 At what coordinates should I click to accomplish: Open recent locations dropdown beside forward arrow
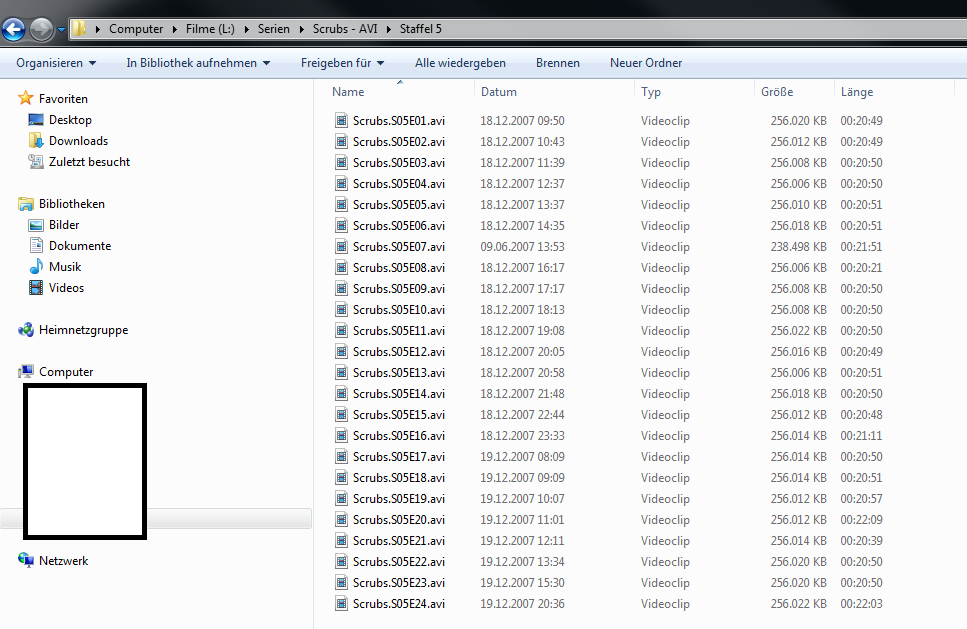pos(61,30)
